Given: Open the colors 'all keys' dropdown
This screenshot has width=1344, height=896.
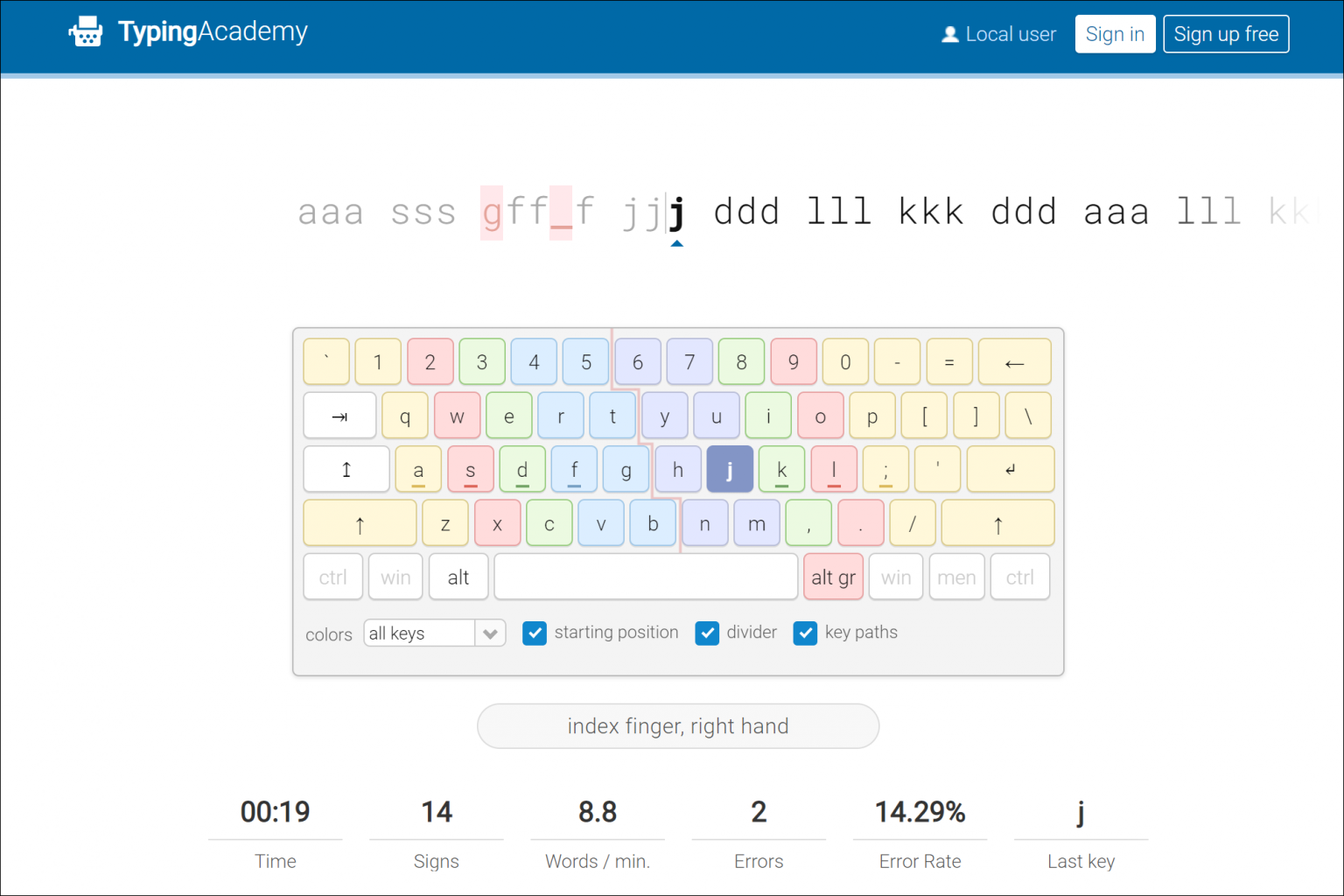Looking at the screenshot, I should pyautogui.click(x=435, y=633).
